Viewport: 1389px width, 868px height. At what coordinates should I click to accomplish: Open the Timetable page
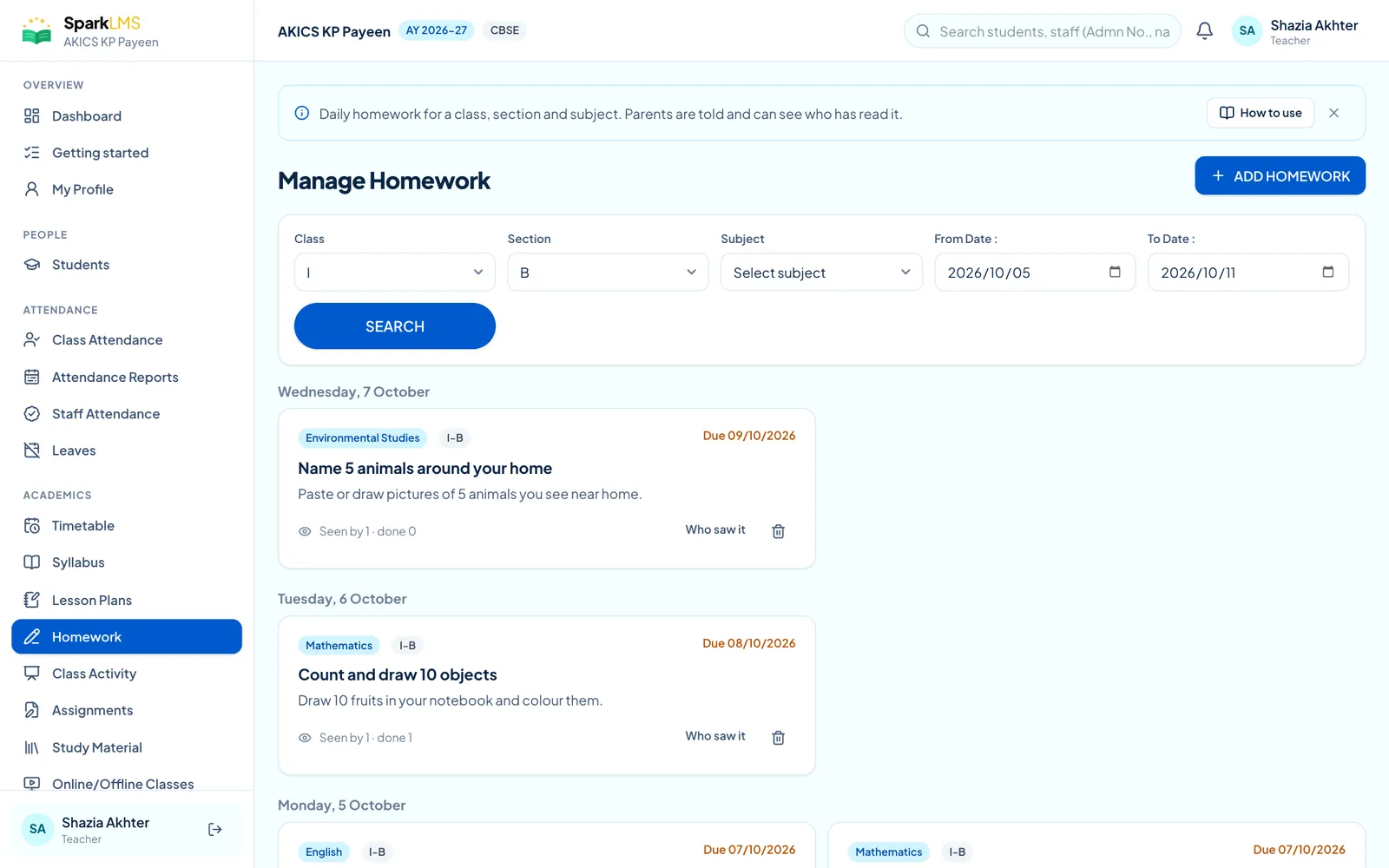point(127,526)
